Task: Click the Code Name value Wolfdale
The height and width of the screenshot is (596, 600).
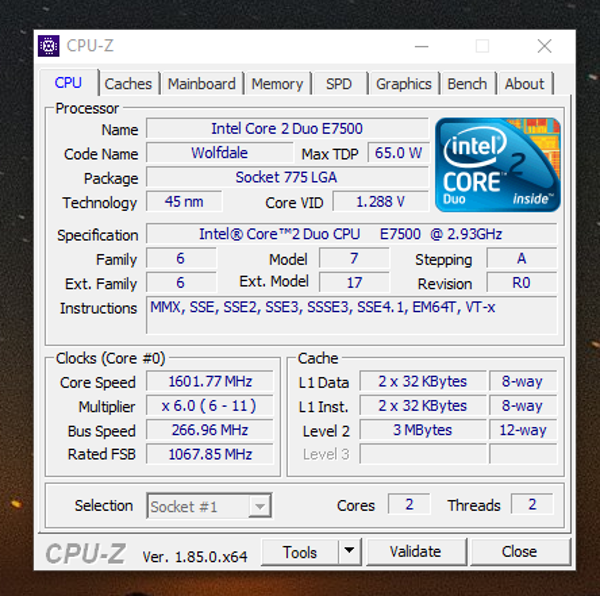Action: click(x=220, y=153)
